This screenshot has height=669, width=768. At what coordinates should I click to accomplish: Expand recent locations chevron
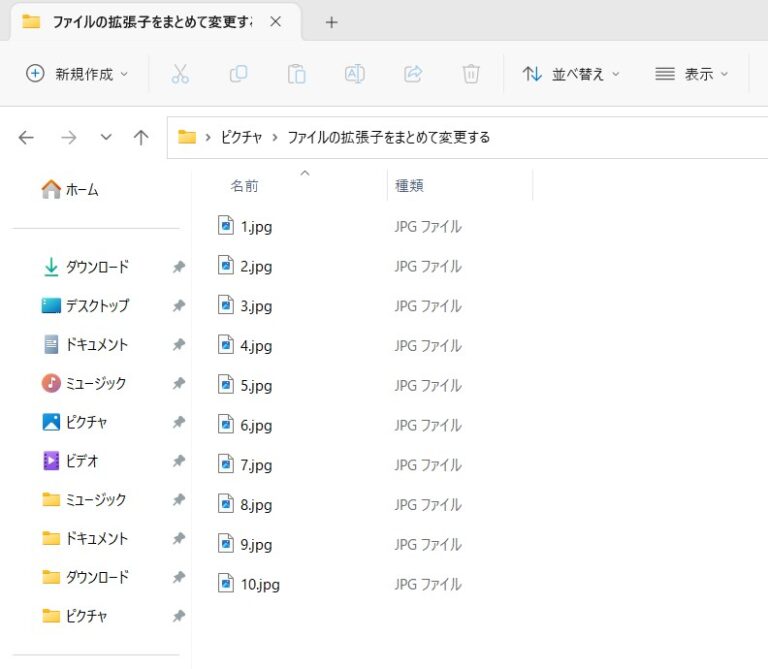tap(106, 138)
